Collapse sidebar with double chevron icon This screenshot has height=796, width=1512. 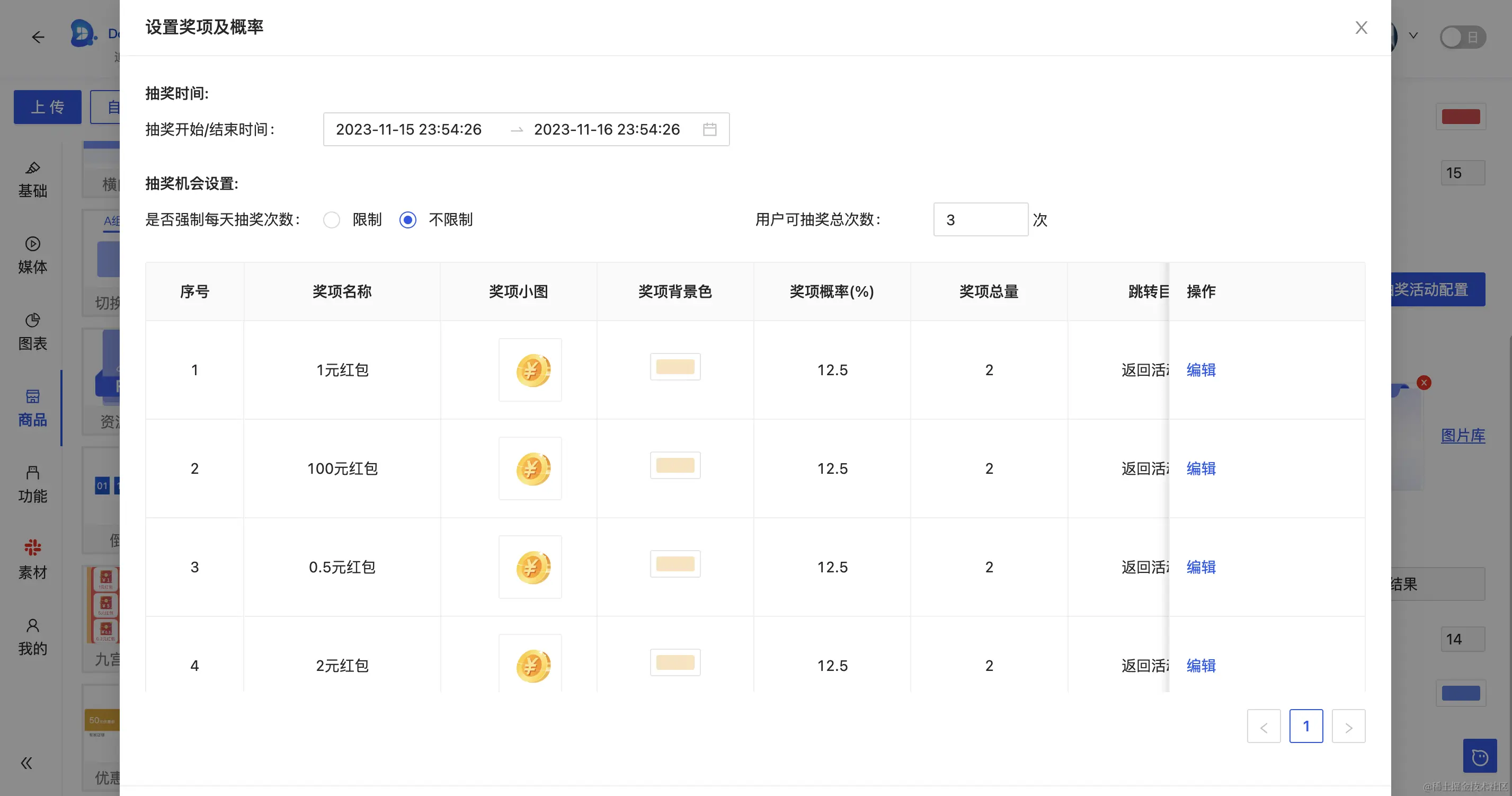tap(26, 763)
